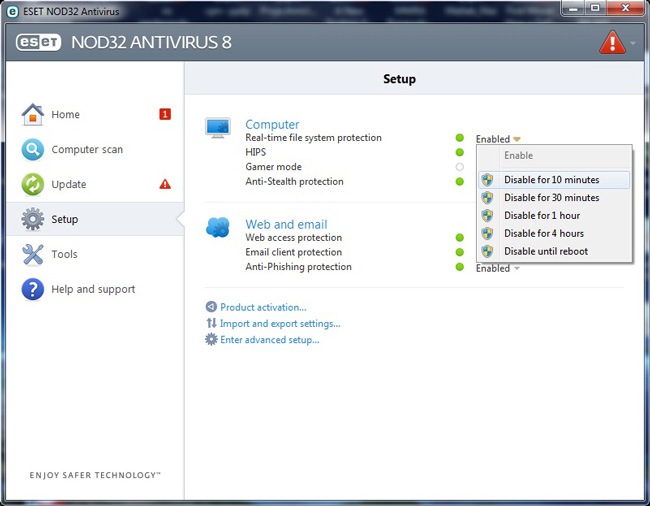Click the green Update arrows icon
This screenshot has height=506, width=650.
[x=33, y=184]
